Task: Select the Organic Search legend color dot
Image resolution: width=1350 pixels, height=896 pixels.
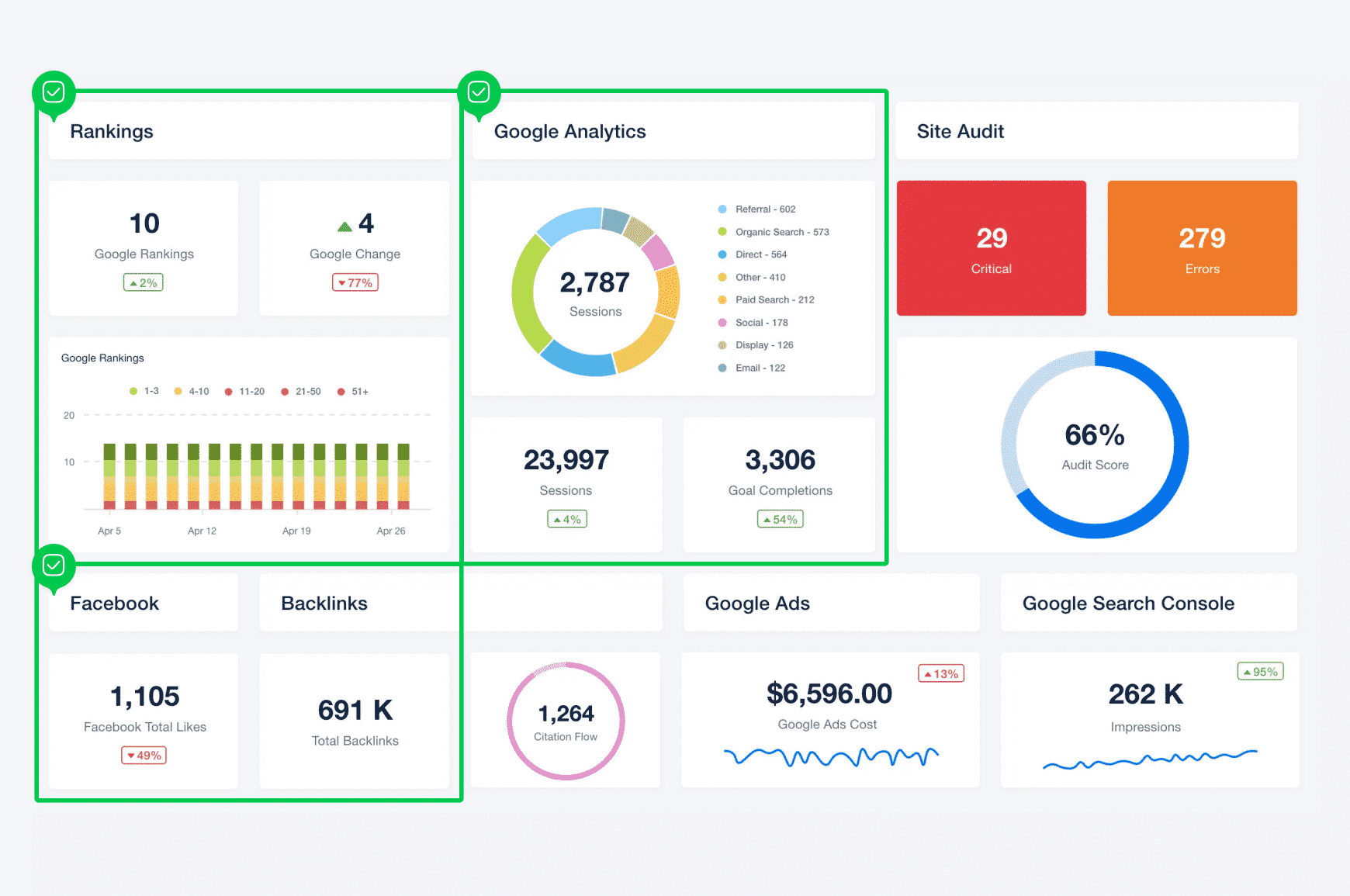Action: [722, 232]
